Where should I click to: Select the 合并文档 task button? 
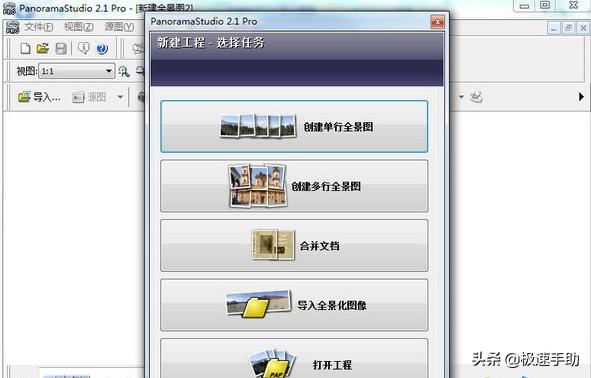pos(294,245)
